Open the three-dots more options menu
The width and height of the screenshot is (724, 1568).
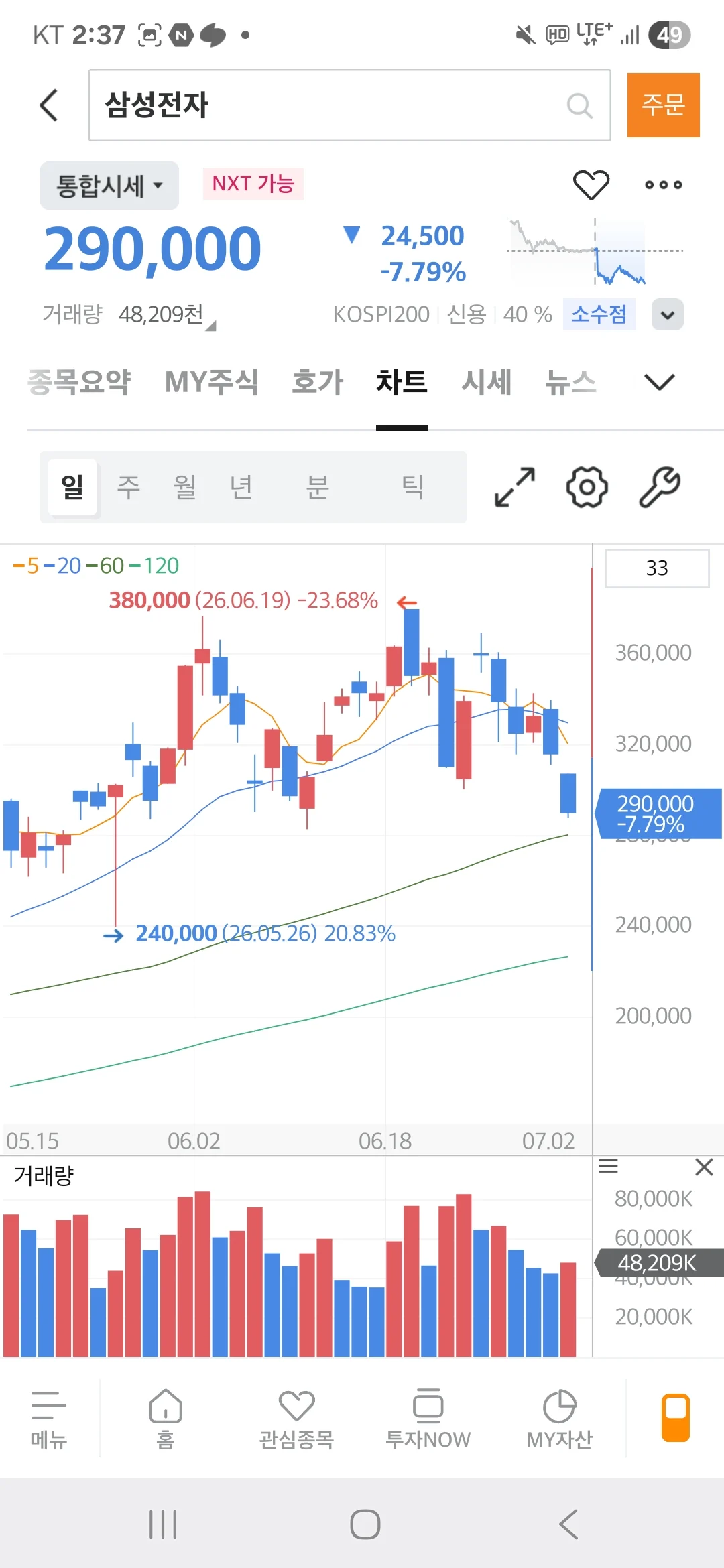pyautogui.click(x=664, y=184)
